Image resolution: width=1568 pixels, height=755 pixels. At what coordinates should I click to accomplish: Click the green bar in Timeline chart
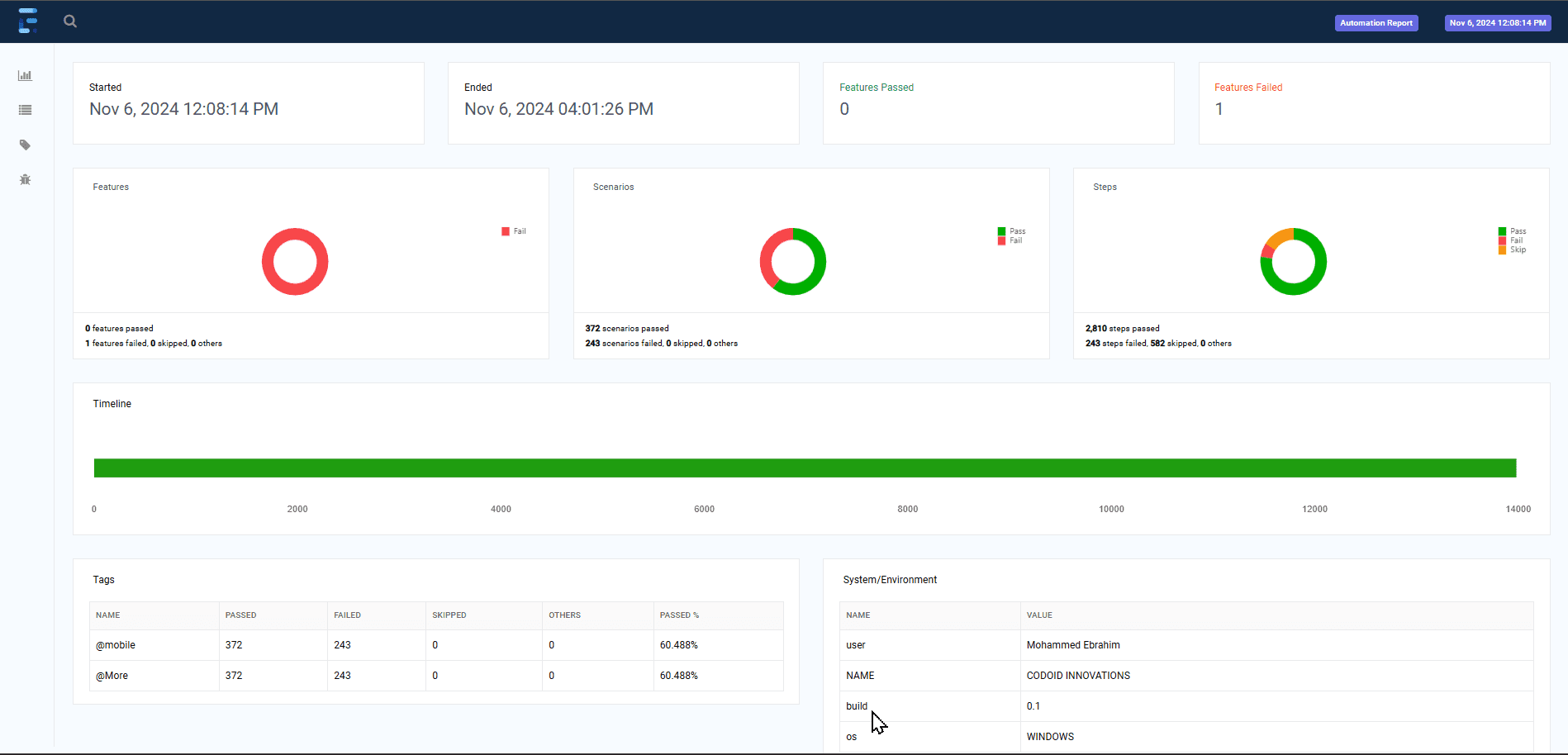805,468
